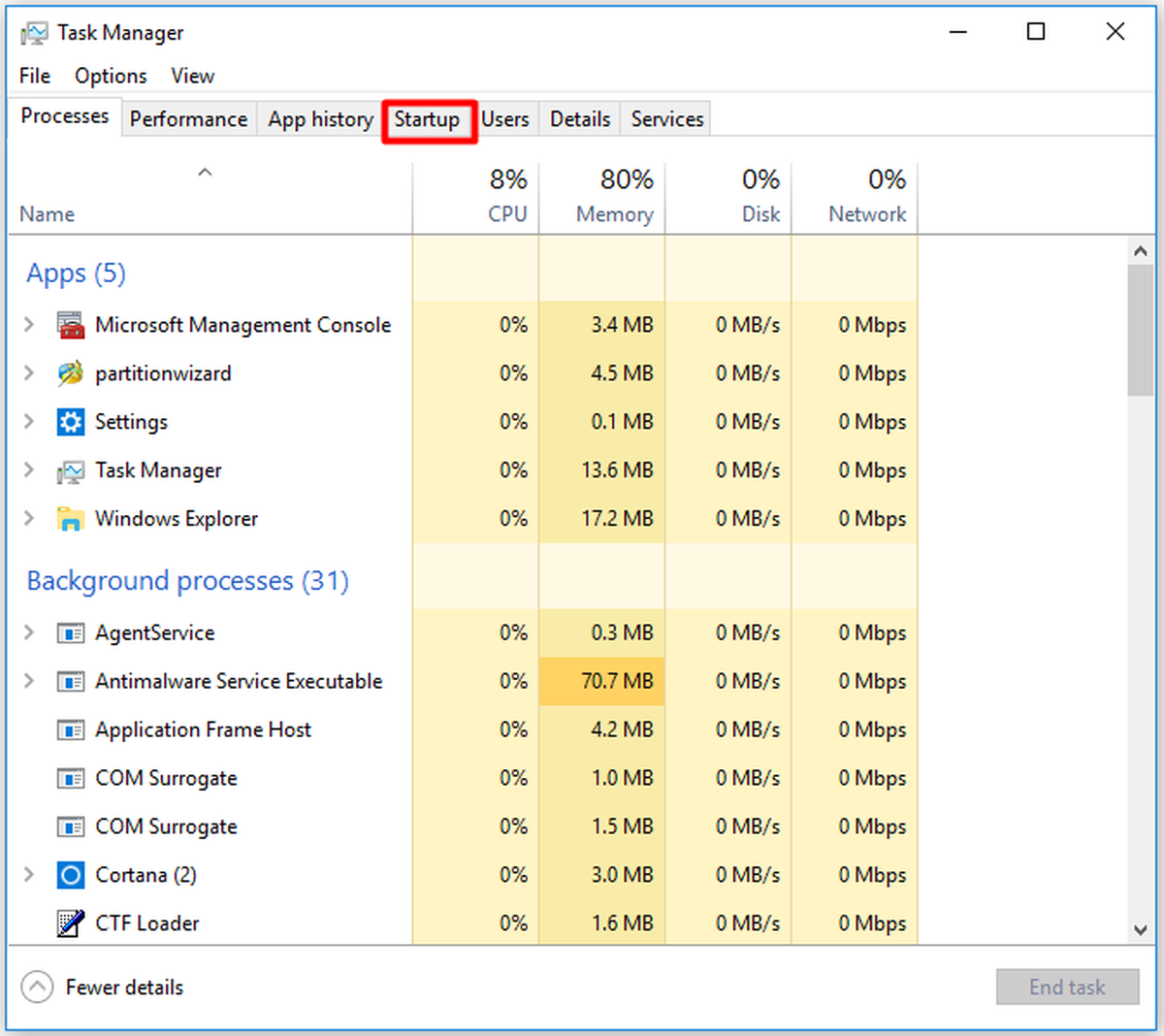Open the Options menu
Viewport: 1164px width, 1036px height.
tap(111, 76)
